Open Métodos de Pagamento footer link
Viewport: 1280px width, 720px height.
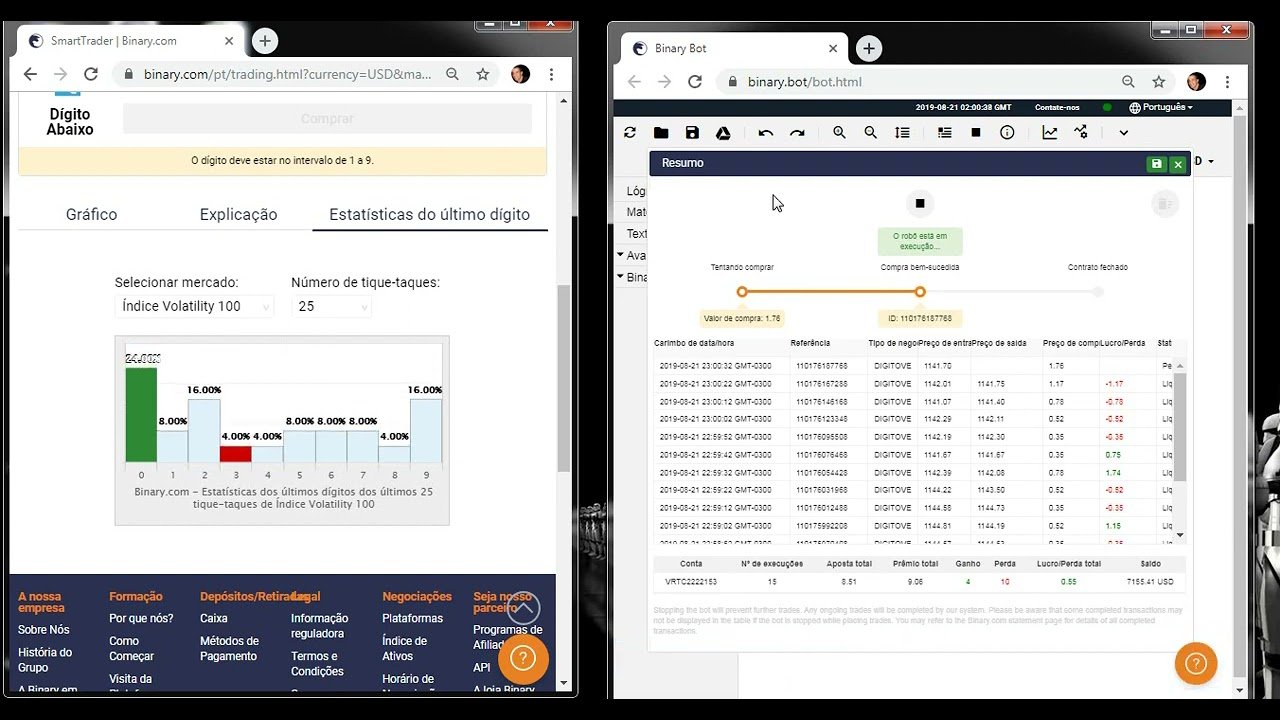[229, 648]
